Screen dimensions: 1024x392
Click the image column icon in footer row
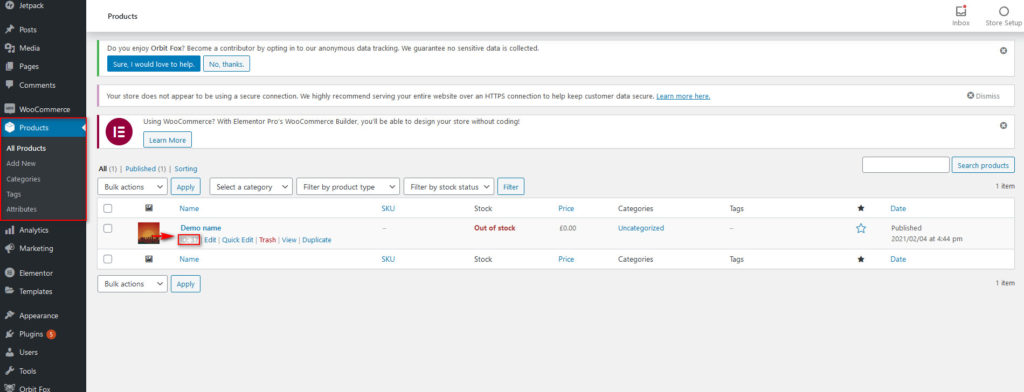coord(149,259)
